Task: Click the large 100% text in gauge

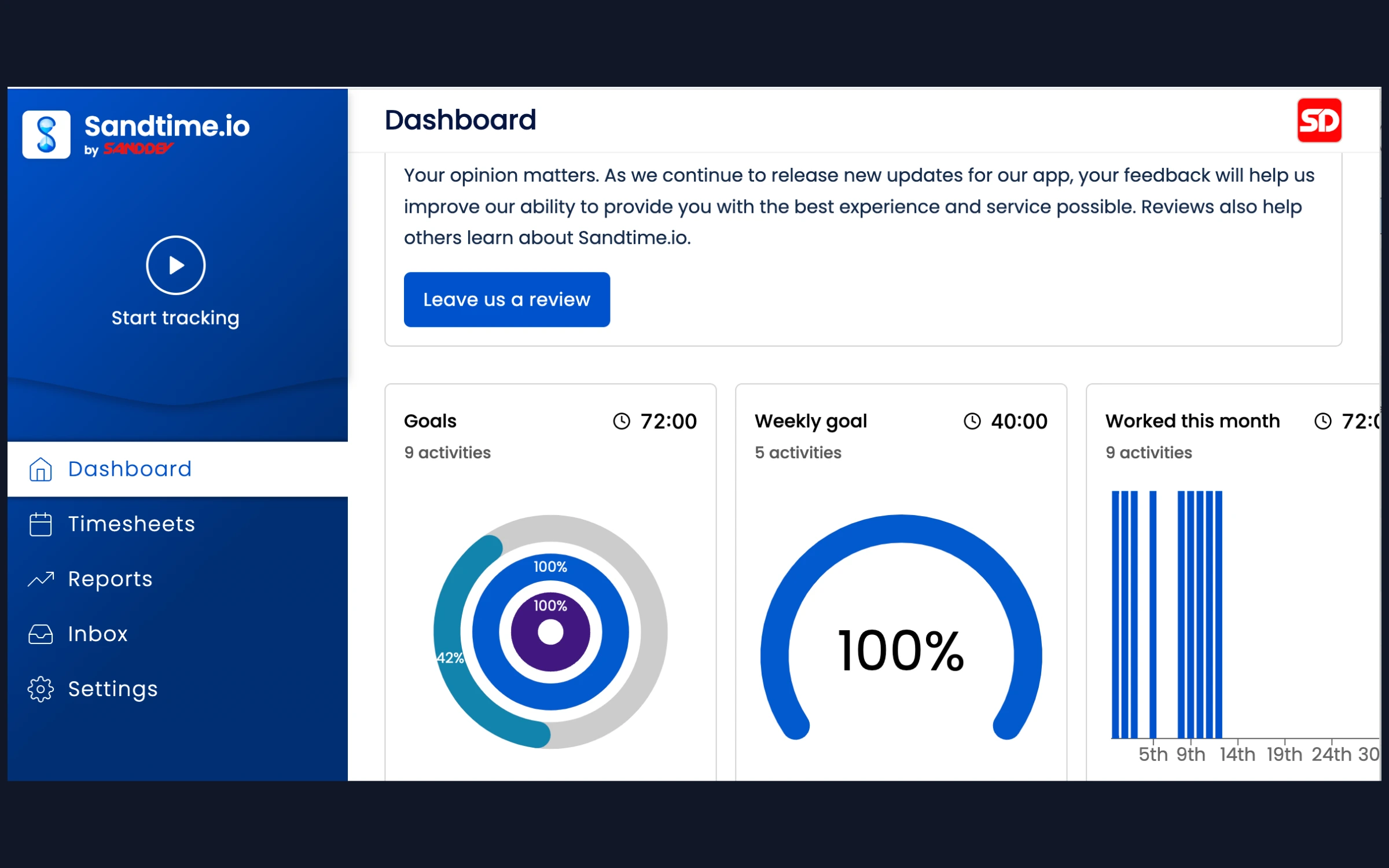Action: click(901, 651)
